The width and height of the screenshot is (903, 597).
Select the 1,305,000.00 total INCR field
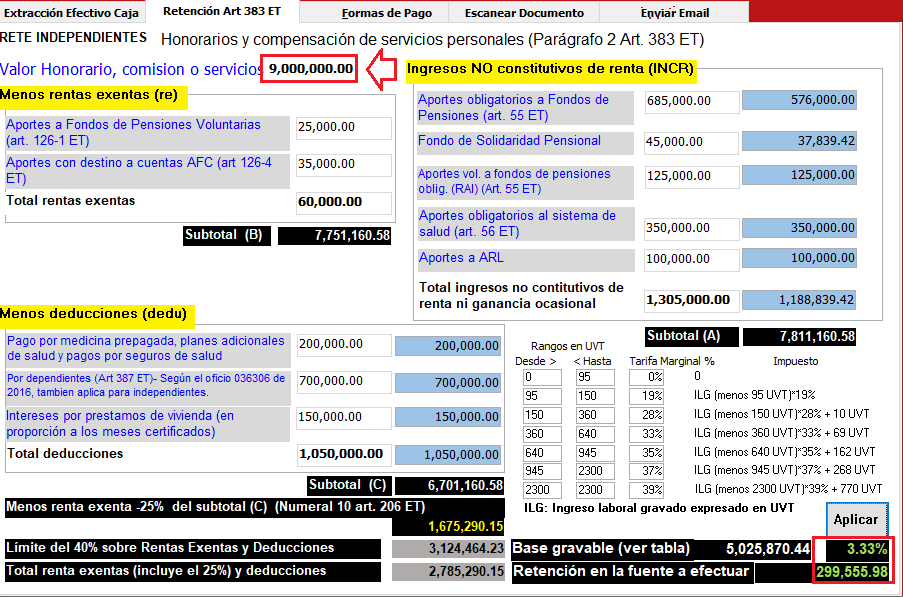pos(691,300)
